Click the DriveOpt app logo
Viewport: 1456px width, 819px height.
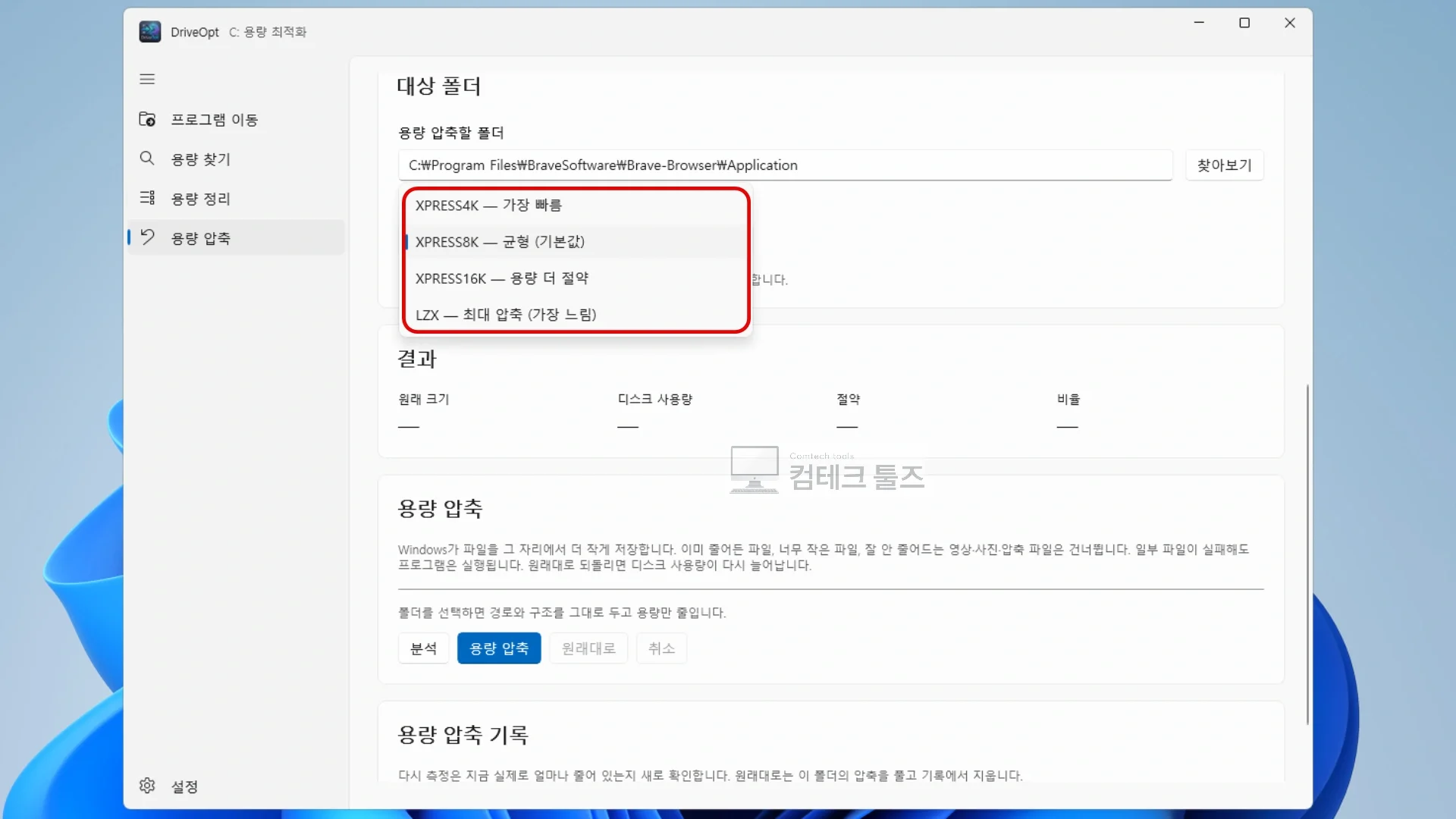[150, 32]
